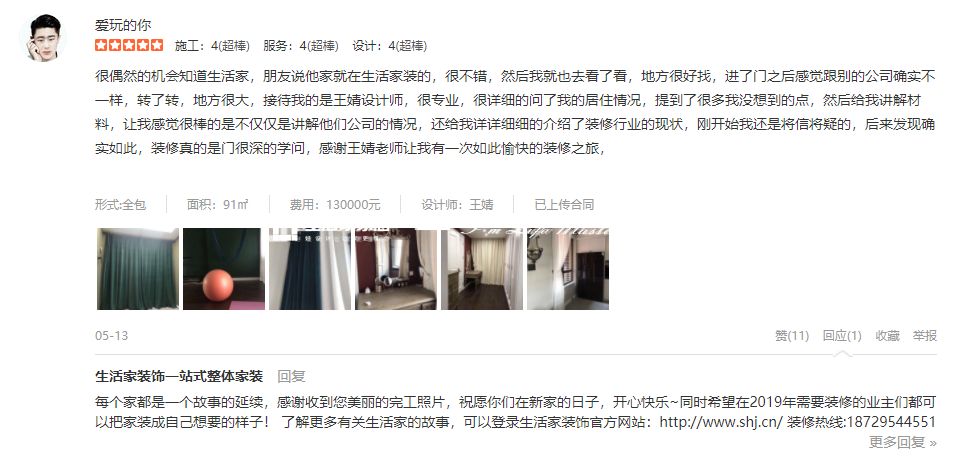Open the black refrigerator photo thumbnail
965x459 pixels.
click(567, 269)
